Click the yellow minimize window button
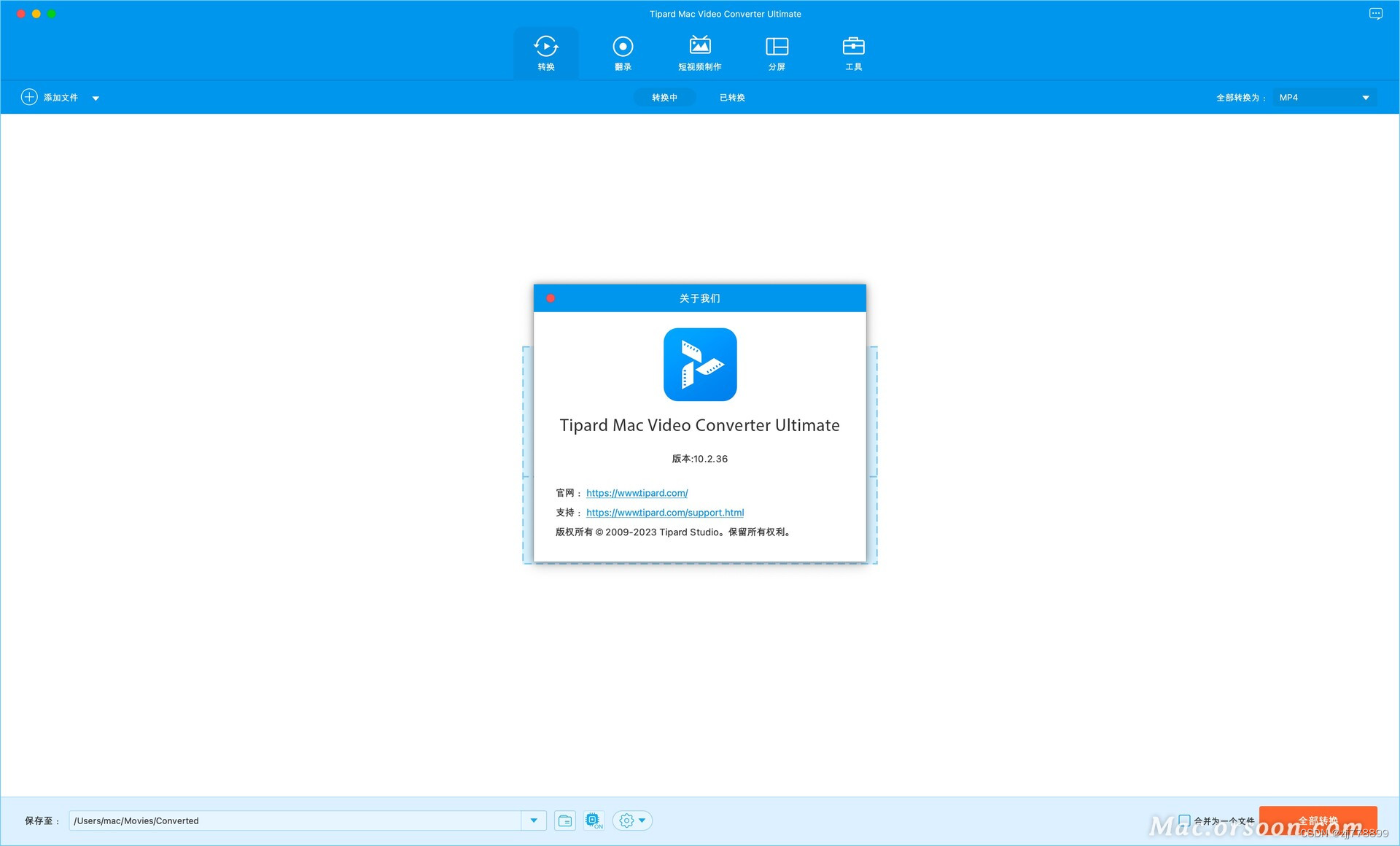Viewport: 1400px width, 846px height. click(x=36, y=14)
